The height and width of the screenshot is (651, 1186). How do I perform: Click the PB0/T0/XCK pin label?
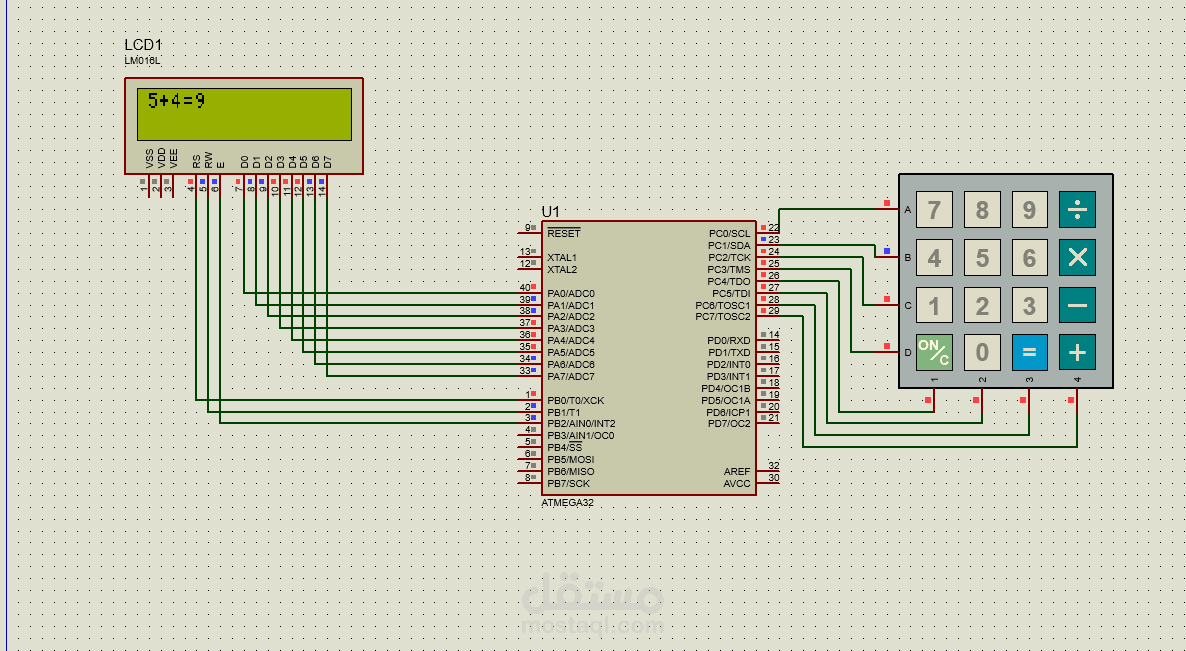(x=576, y=400)
